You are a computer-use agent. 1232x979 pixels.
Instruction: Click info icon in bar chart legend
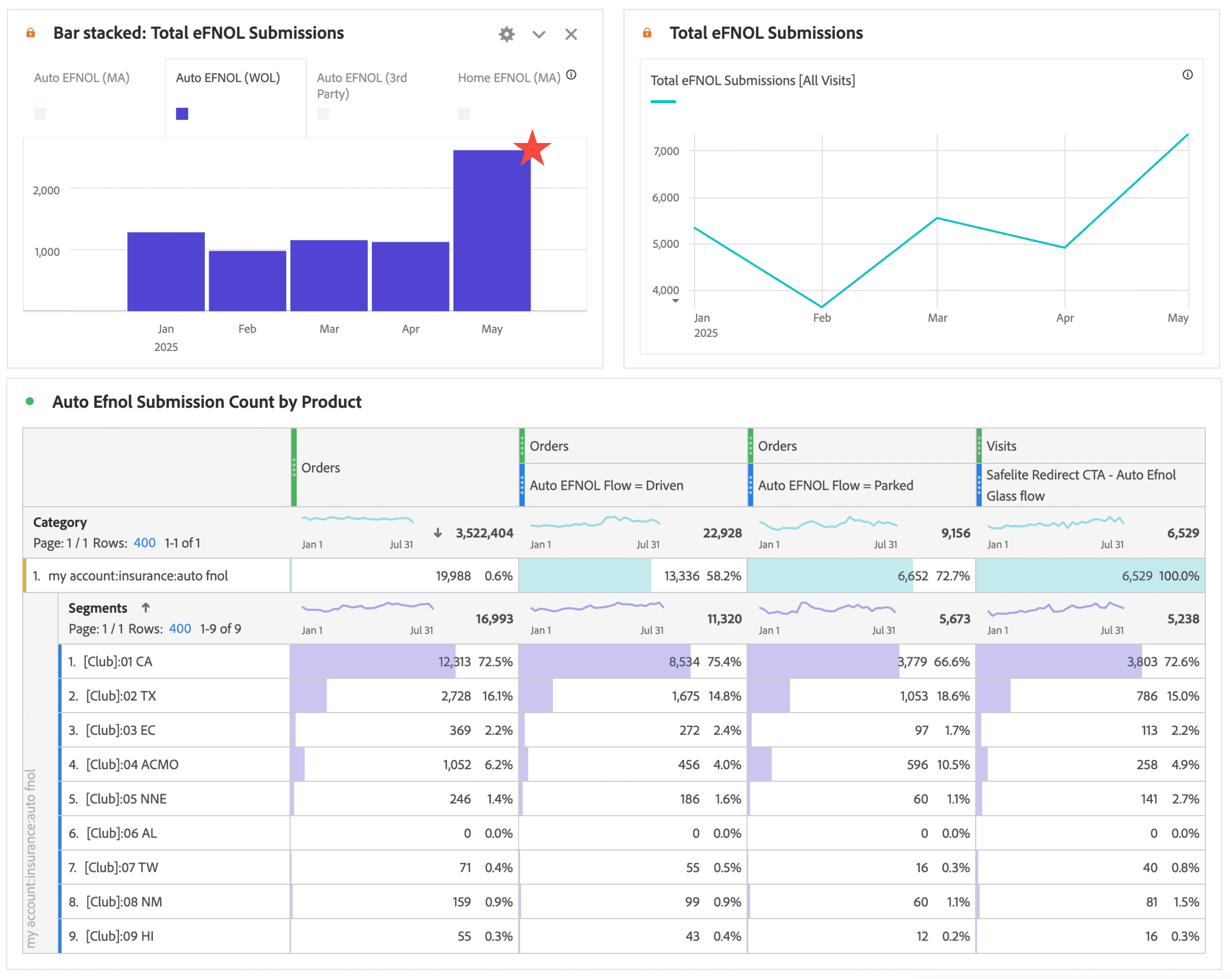click(571, 75)
